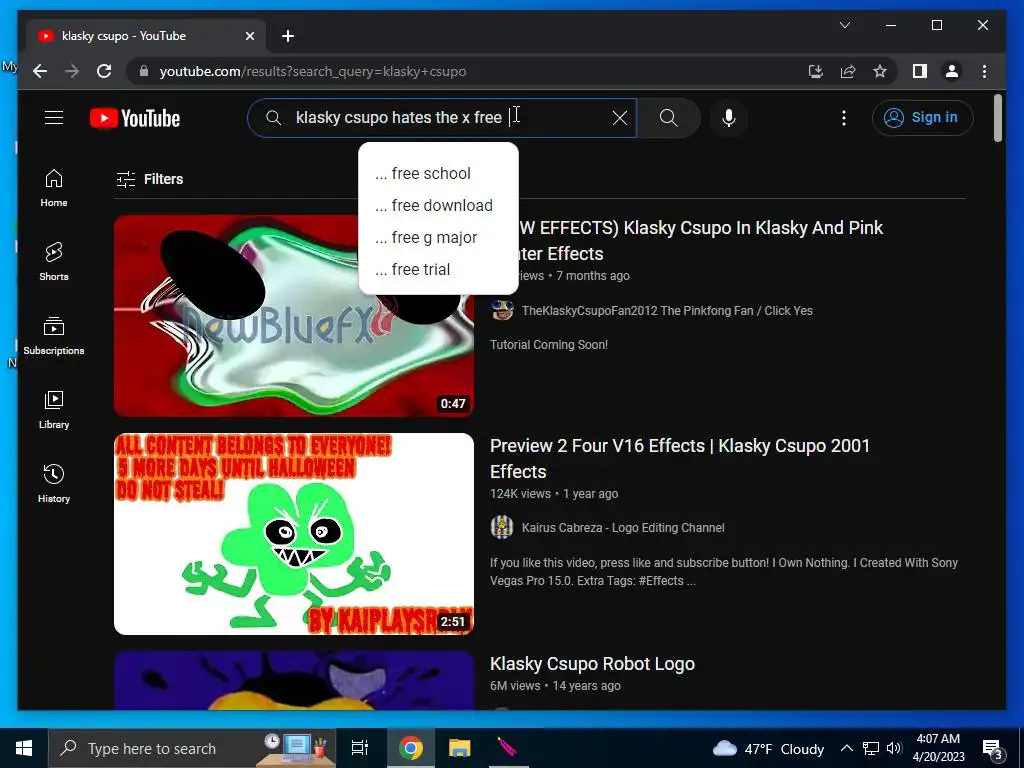
Task: Open the YouTube hamburger guide menu
Action: point(54,118)
